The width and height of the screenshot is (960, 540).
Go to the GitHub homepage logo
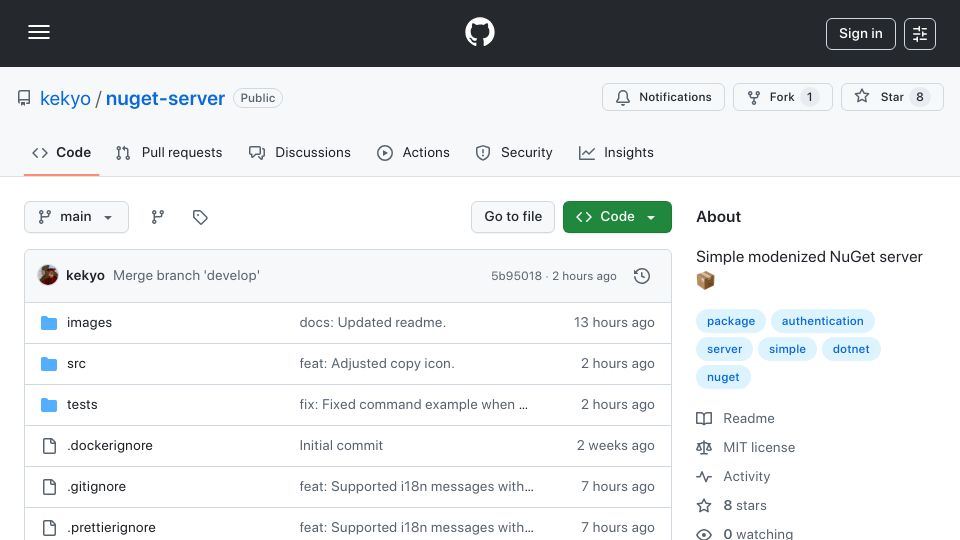[x=479, y=32]
